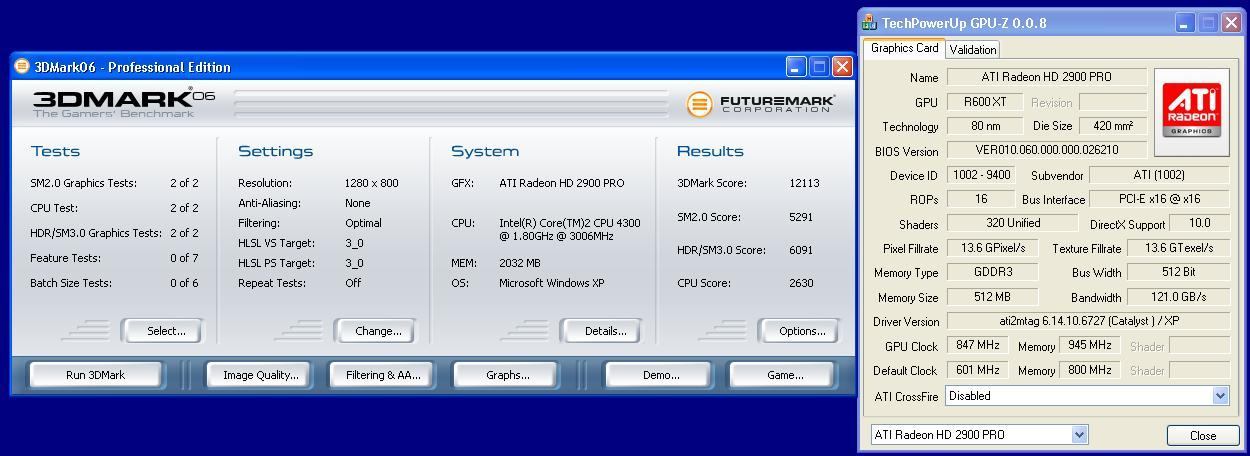Viewport: 1250px width, 456px height.
Task: Click the Bandwidth value 121.0 GB/s
Action: (1179, 297)
